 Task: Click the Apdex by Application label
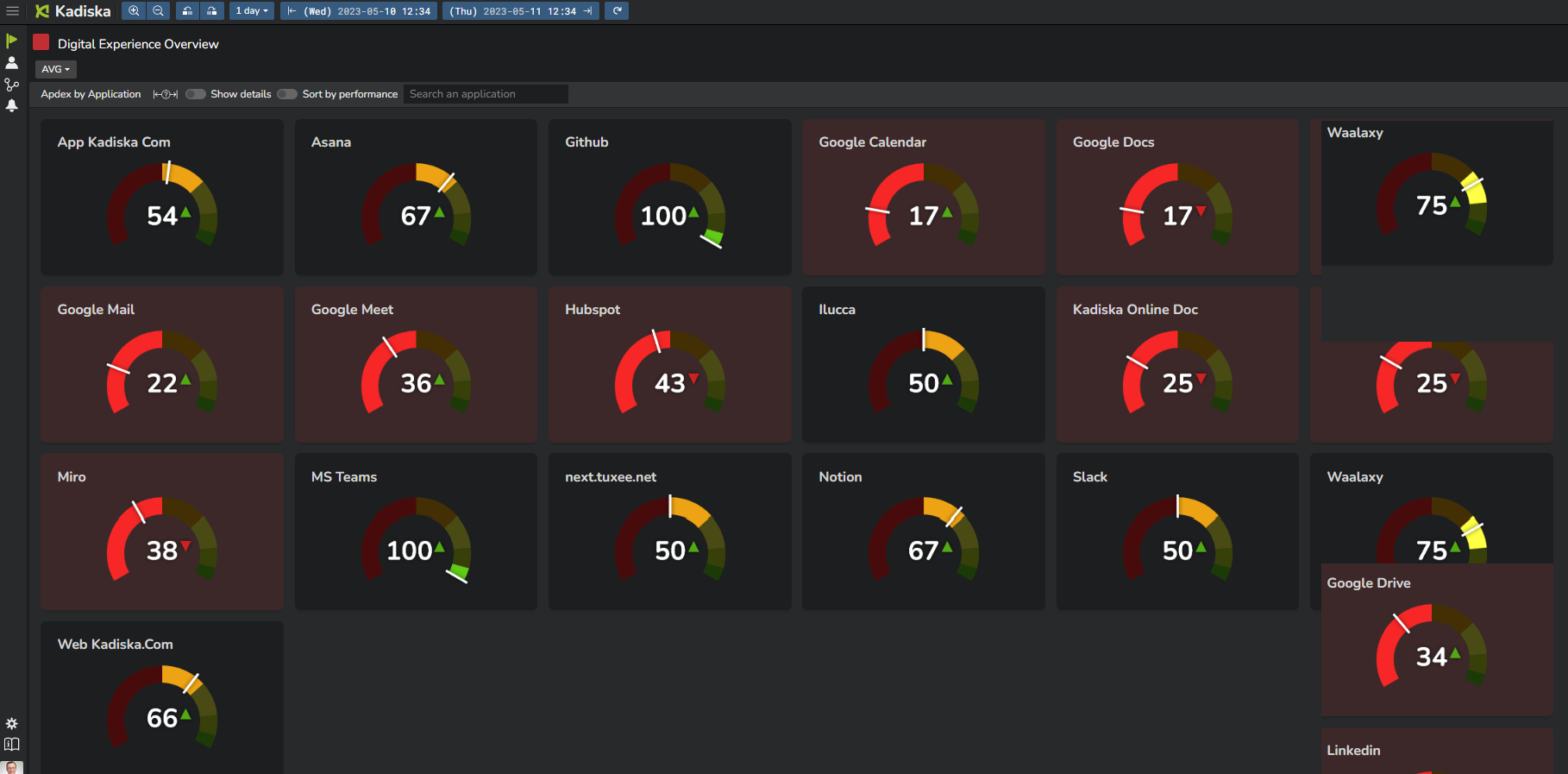[x=91, y=94]
